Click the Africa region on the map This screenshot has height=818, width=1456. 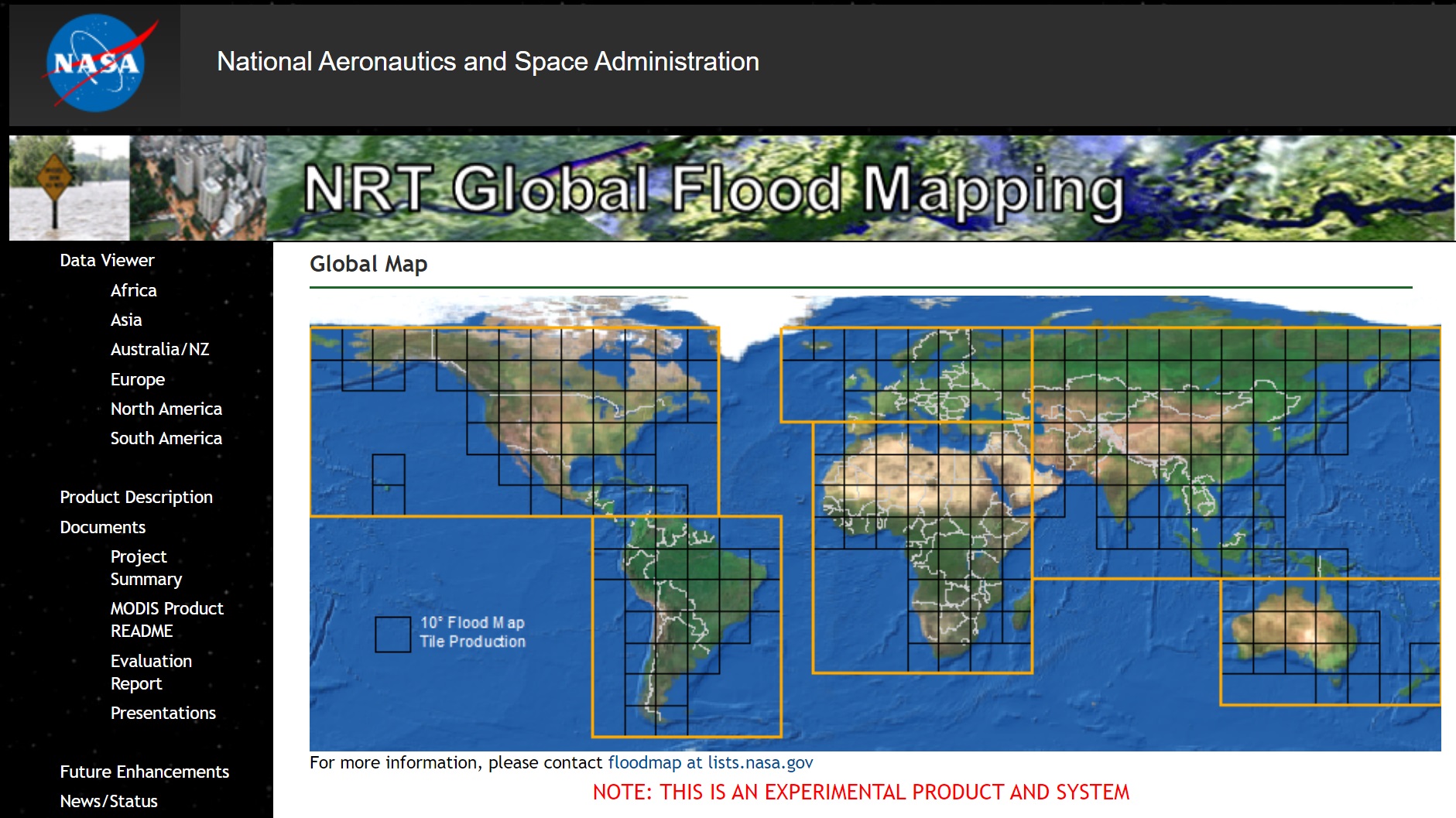[922, 548]
